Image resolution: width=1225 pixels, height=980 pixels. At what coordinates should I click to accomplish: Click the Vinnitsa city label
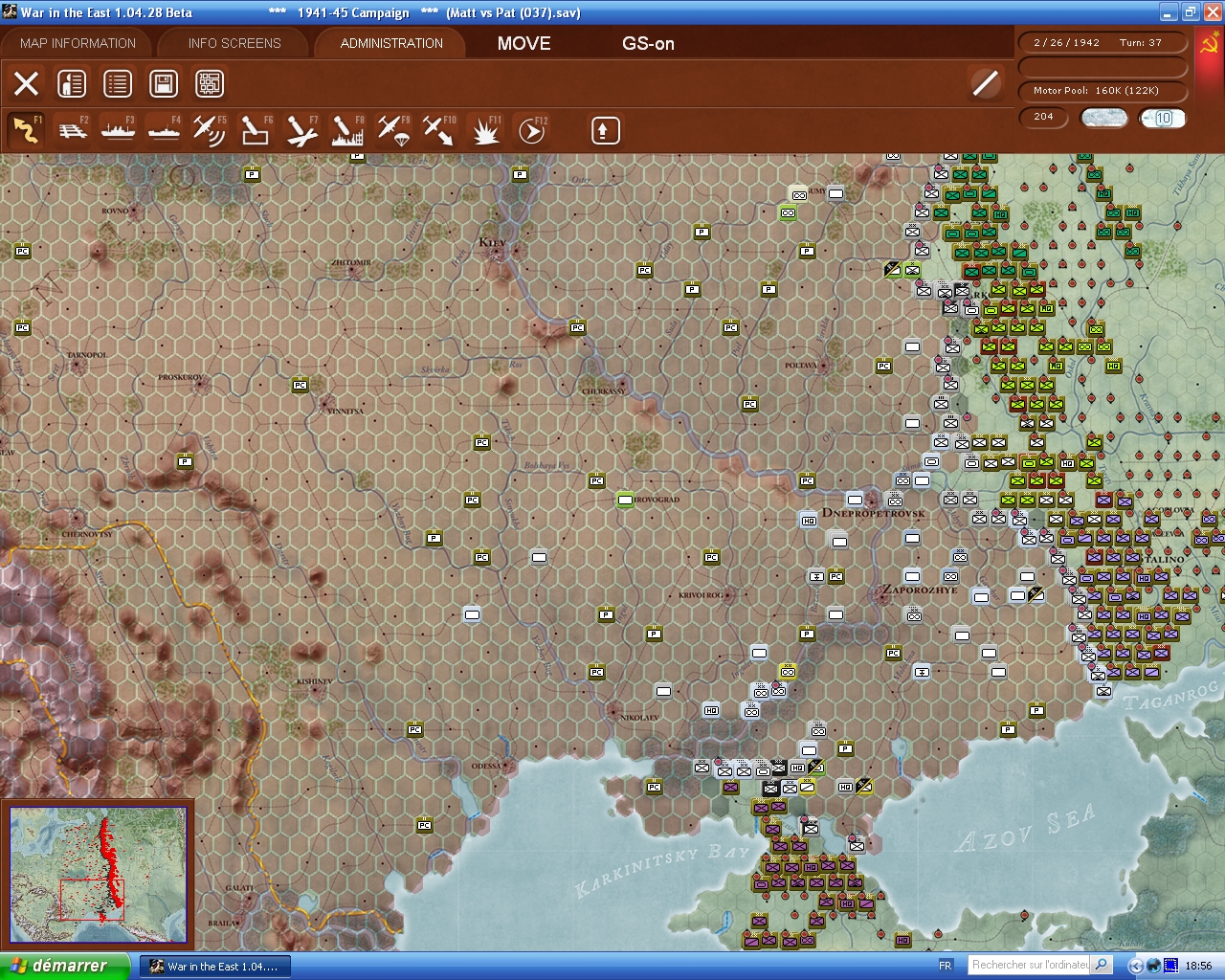[345, 411]
